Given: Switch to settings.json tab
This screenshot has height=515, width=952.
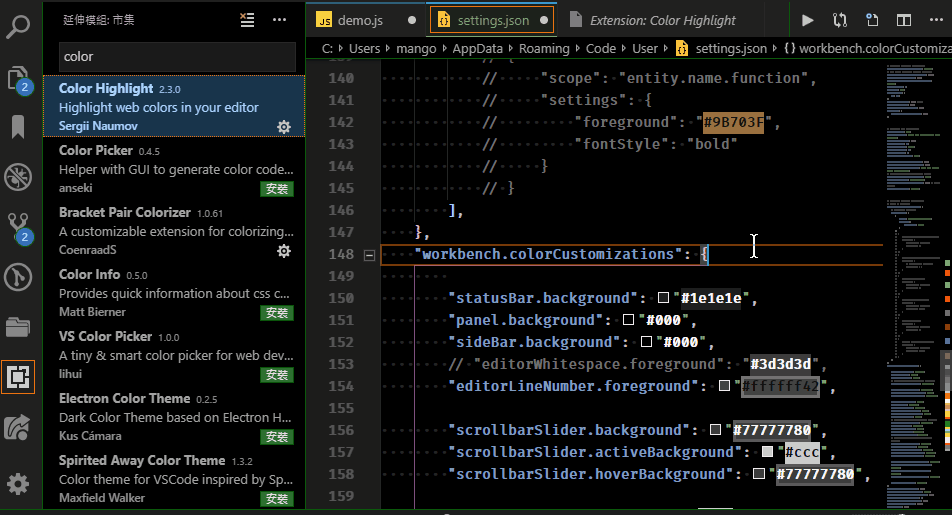Looking at the screenshot, I should coord(492,20).
